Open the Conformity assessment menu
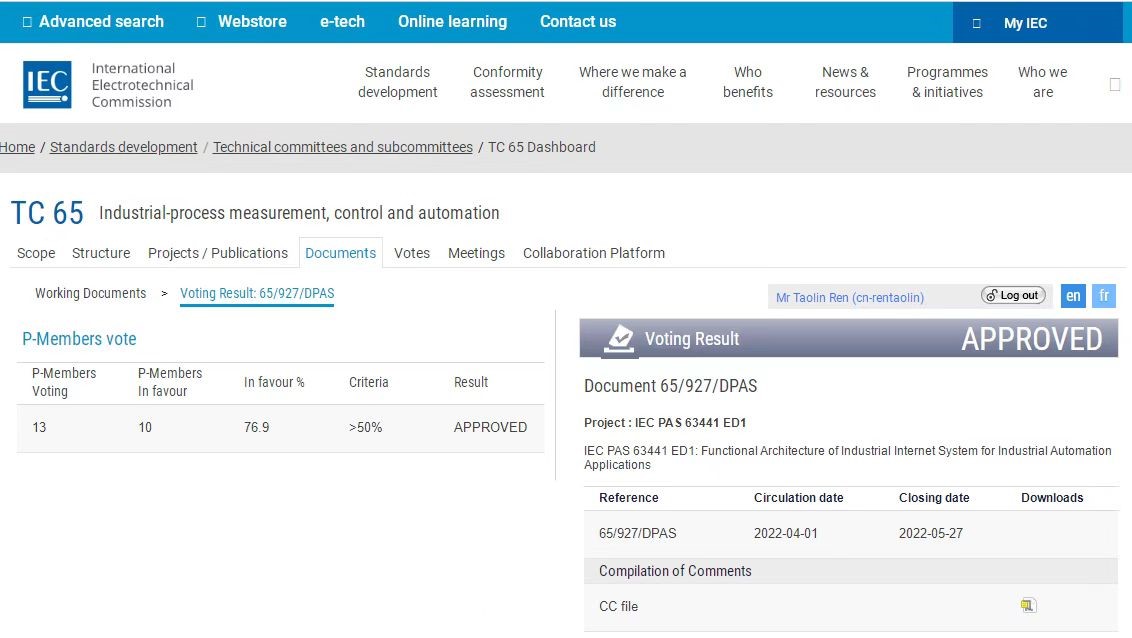This screenshot has height=638, width=1132. click(507, 82)
